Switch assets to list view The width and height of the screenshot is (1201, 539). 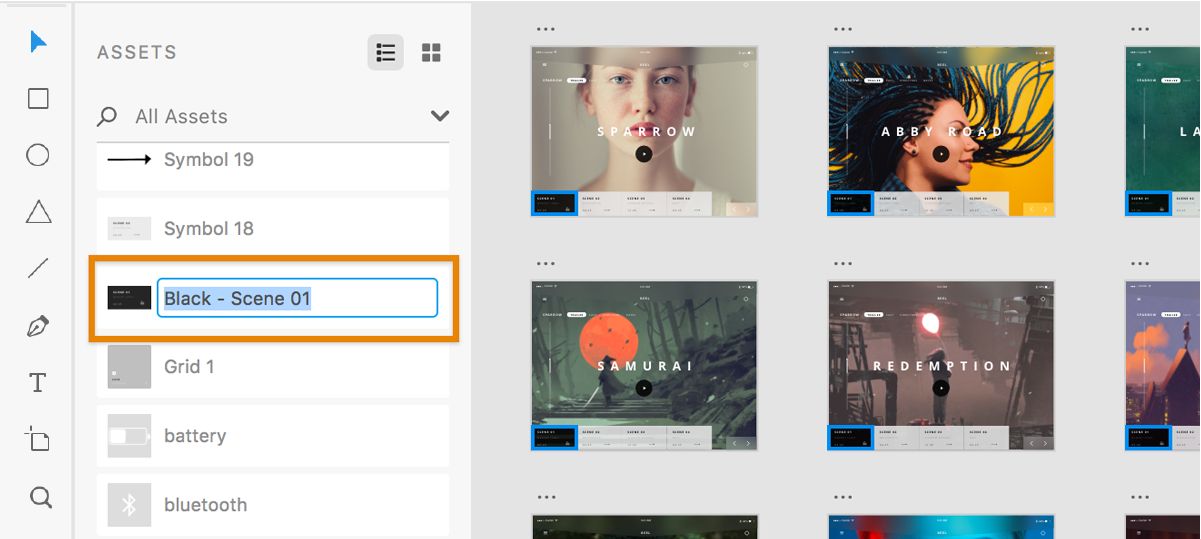[x=385, y=52]
